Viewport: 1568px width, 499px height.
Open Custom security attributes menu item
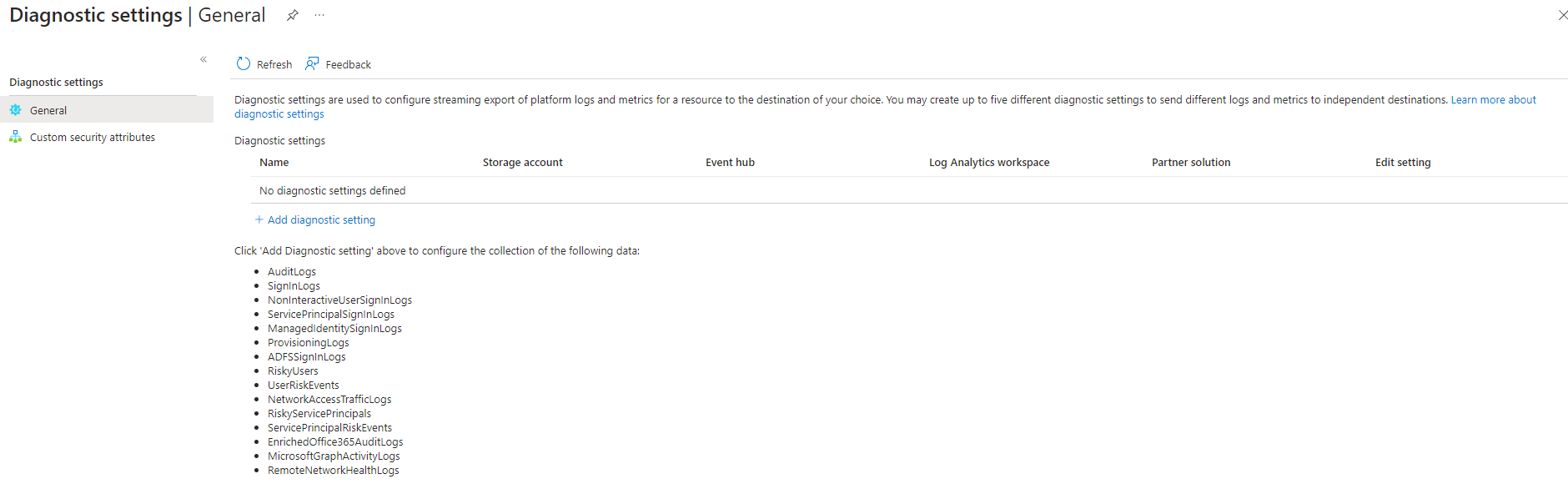(x=93, y=137)
